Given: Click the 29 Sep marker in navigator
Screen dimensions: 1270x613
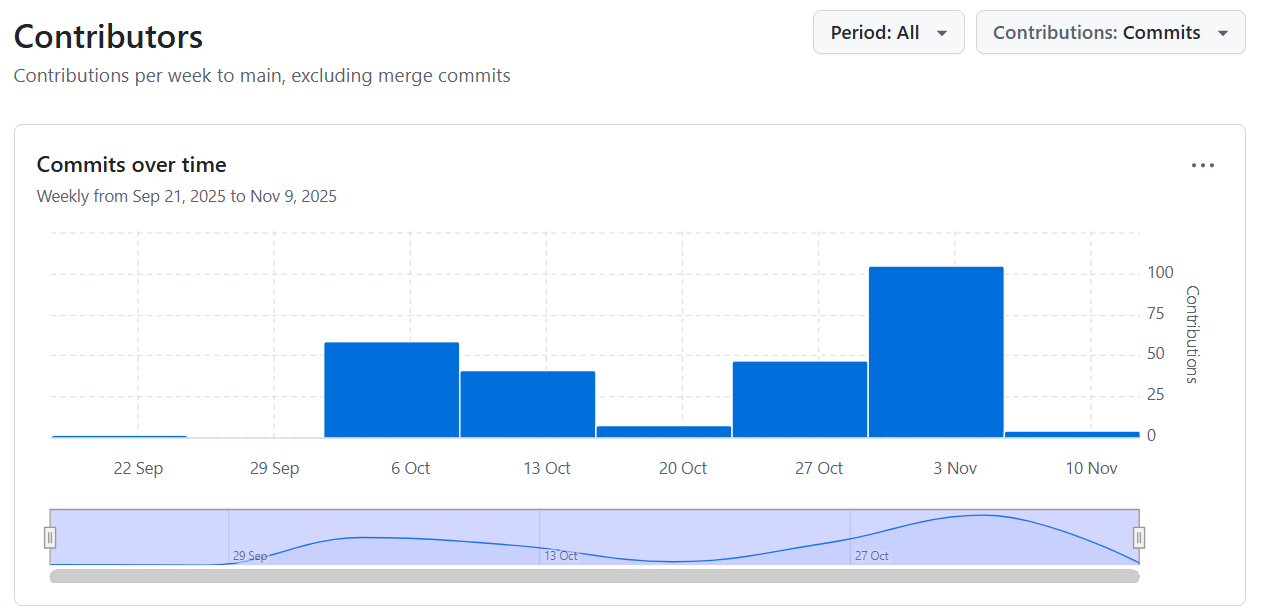Looking at the screenshot, I should tap(249, 556).
